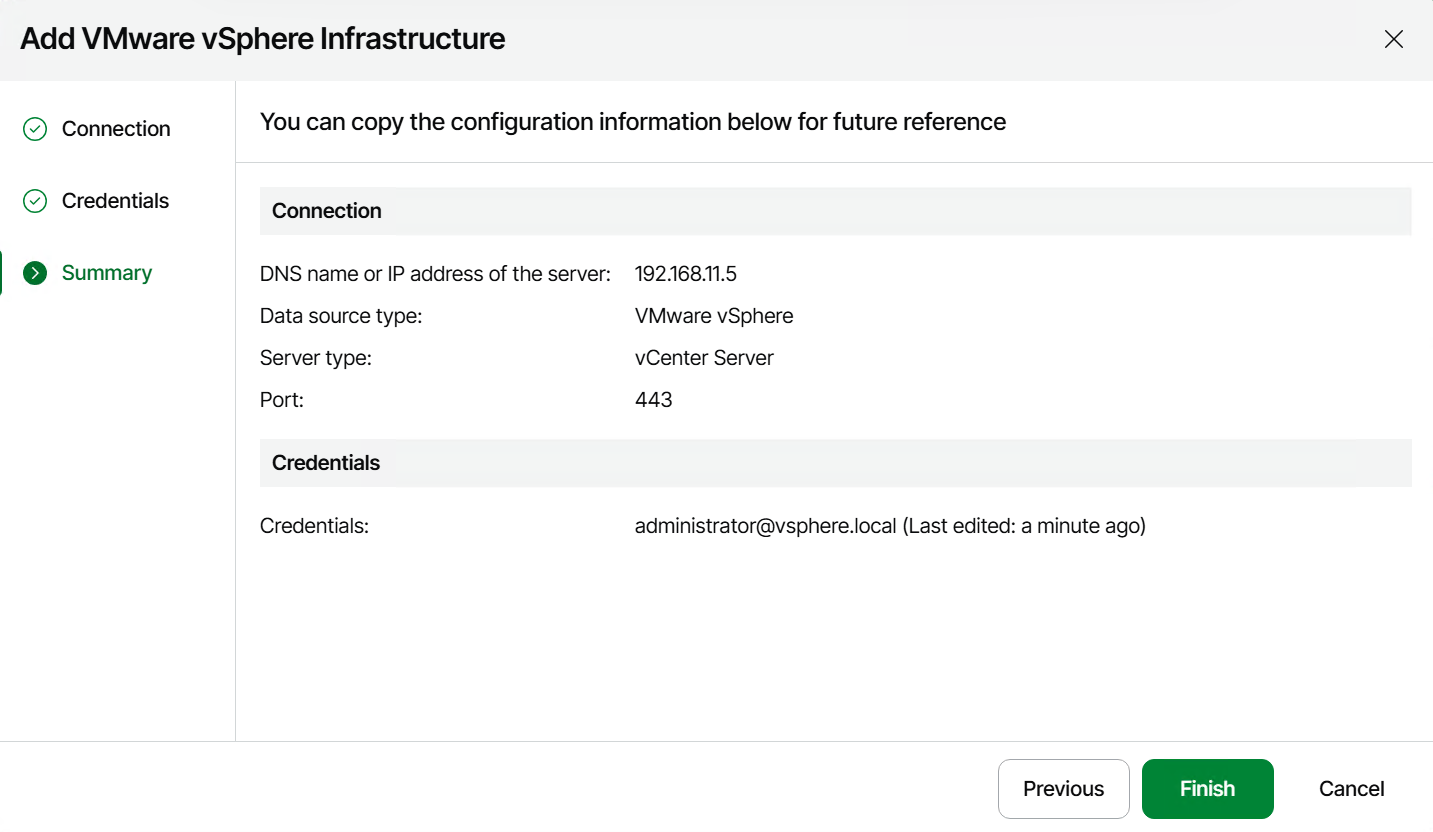Click the administrator@vsphere.local credentials value

[765, 526]
